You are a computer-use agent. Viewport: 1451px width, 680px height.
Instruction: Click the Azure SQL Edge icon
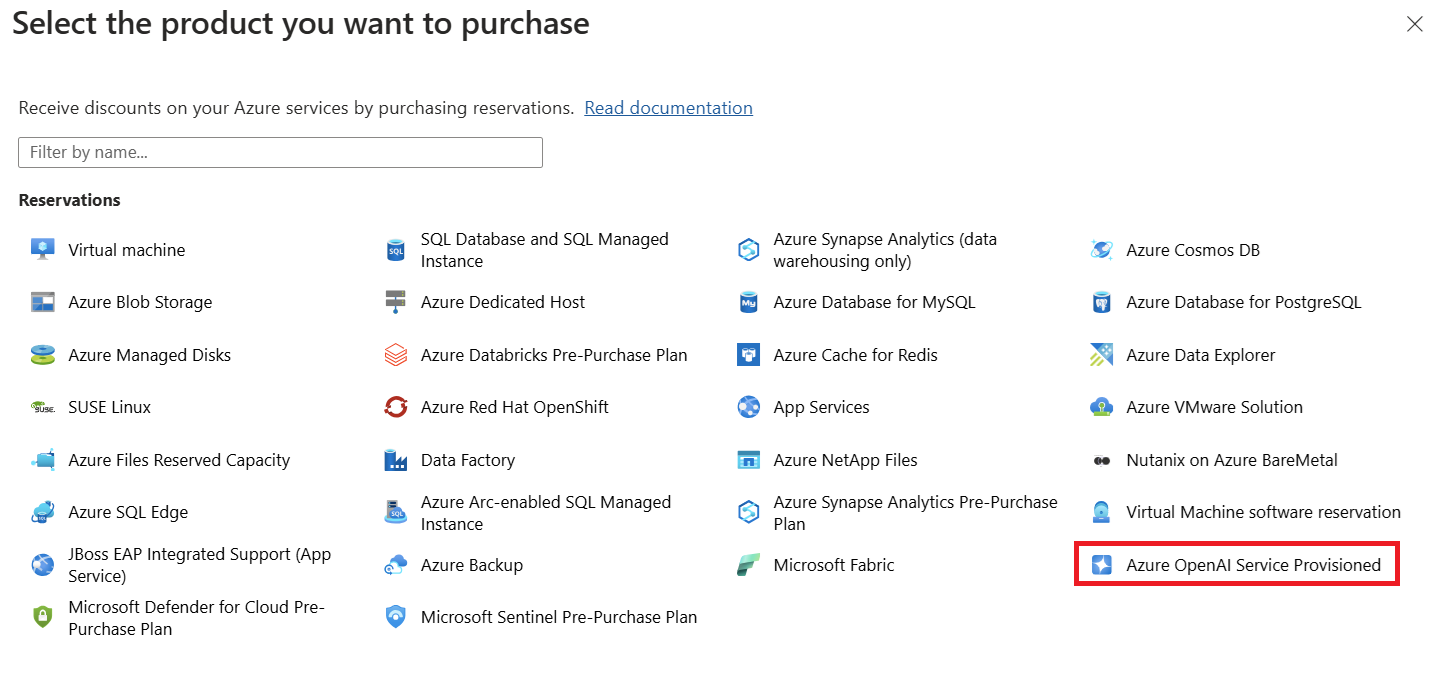click(42, 512)
